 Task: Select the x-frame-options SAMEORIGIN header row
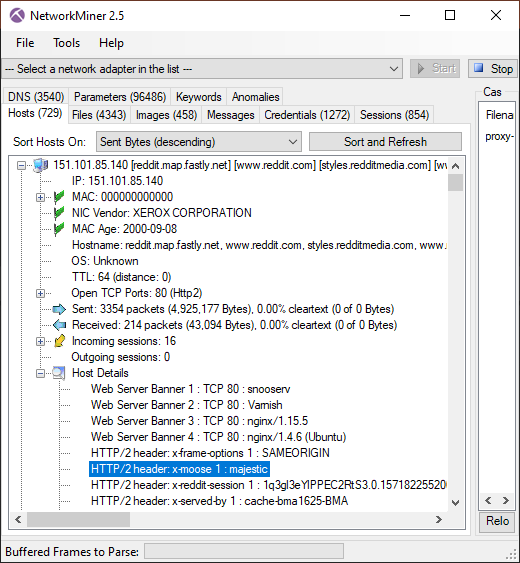click(x=210, y=453)
